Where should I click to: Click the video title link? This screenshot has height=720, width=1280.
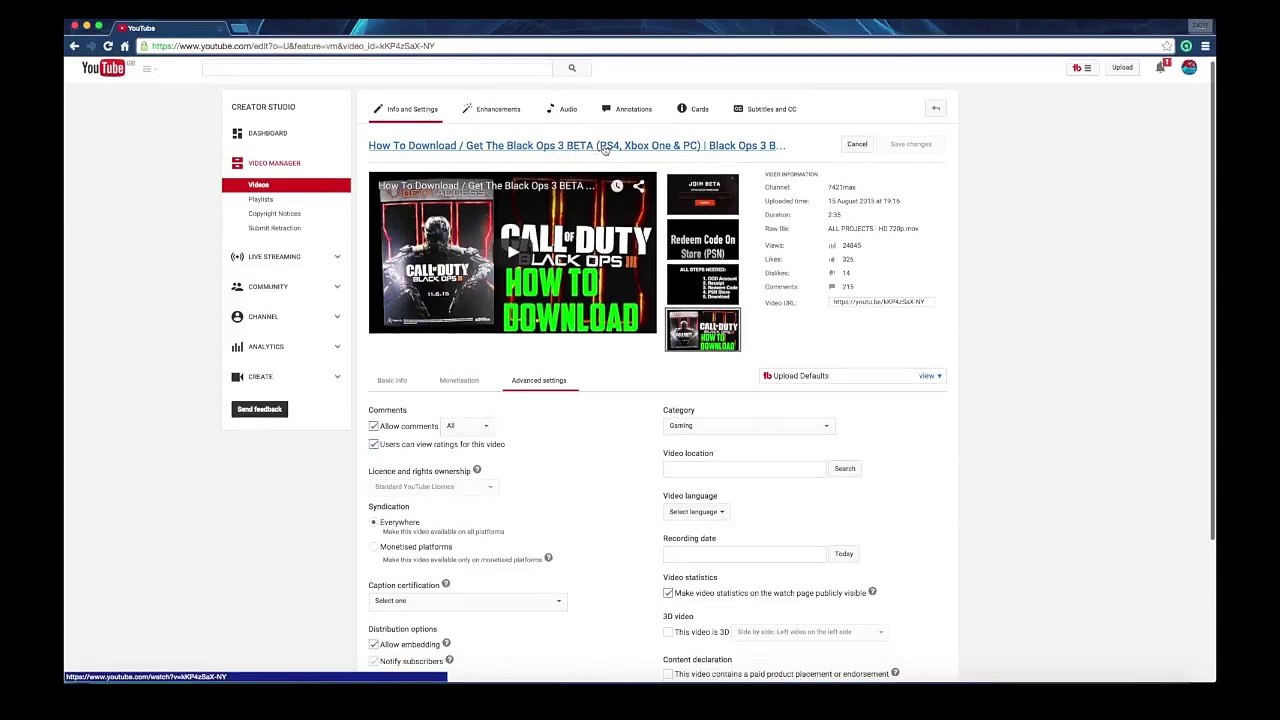pyautogui.click(x=577, y=146)
